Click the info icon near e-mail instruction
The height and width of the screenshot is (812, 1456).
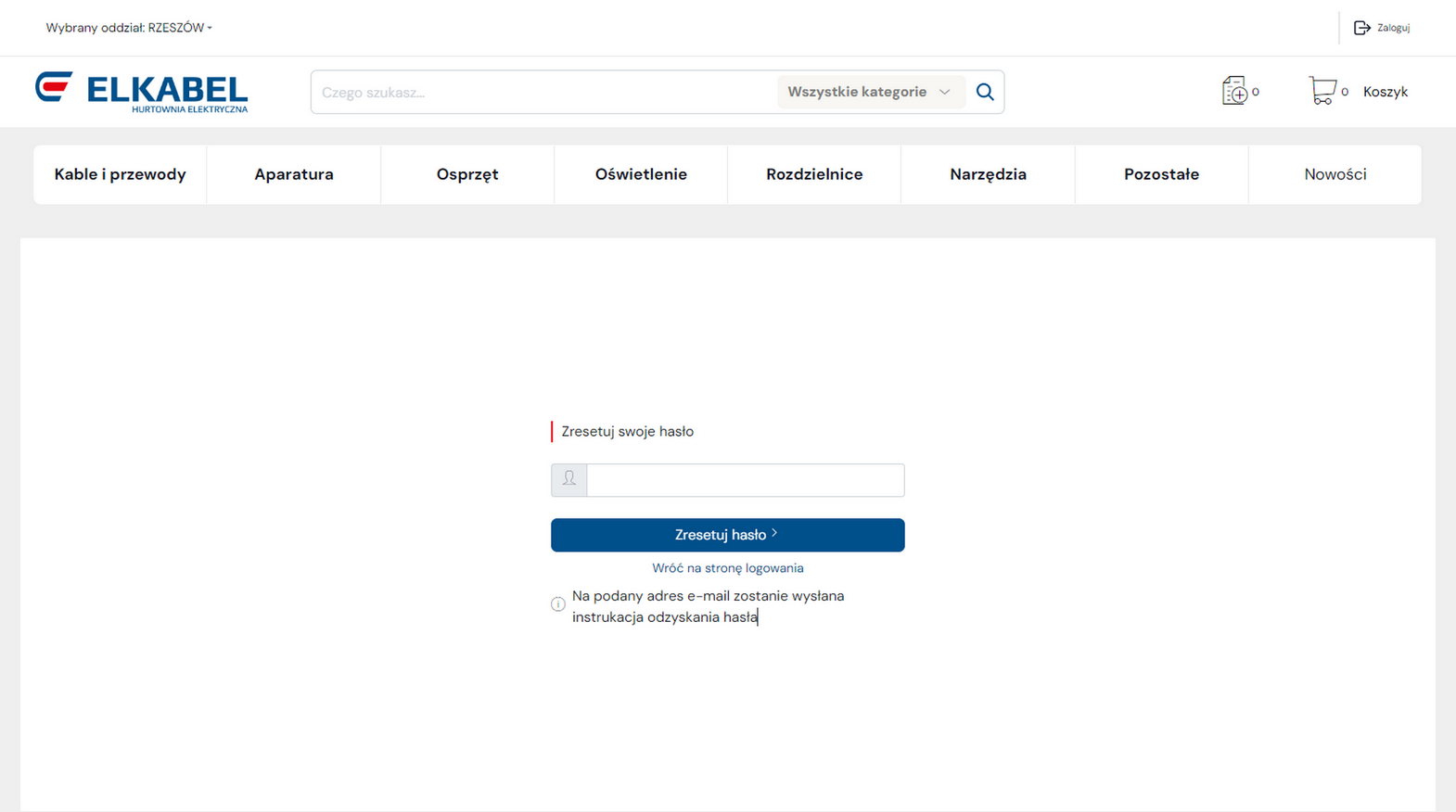click(x=557, y=604)
